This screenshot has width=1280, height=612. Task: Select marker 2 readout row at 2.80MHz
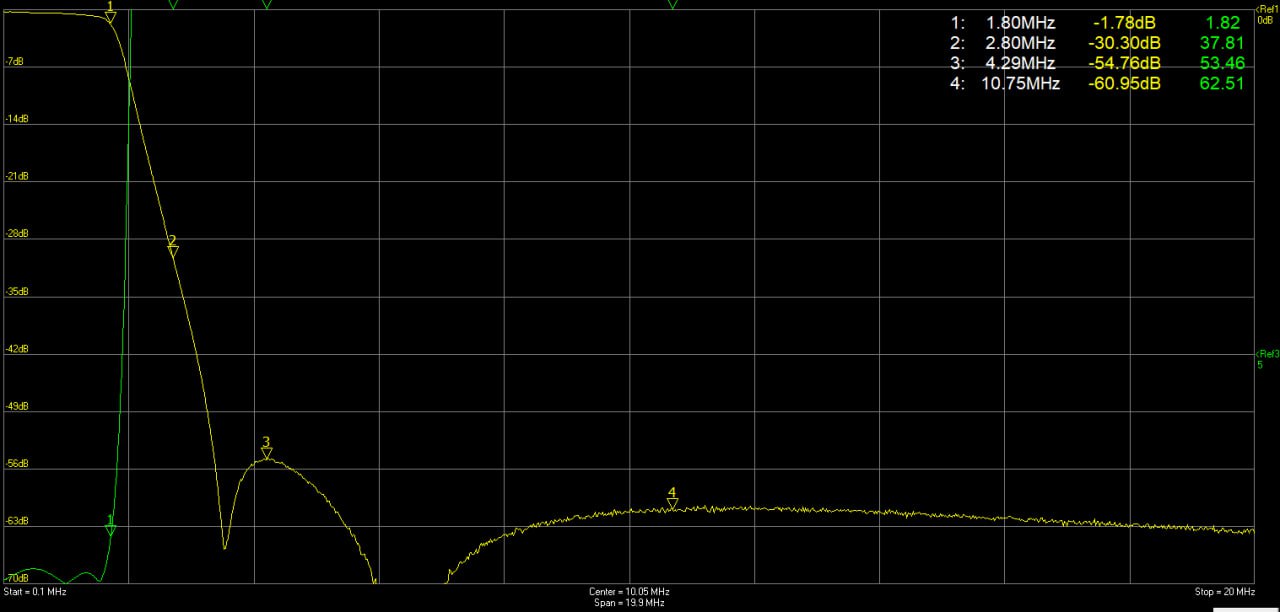(x=1095, y=43)
